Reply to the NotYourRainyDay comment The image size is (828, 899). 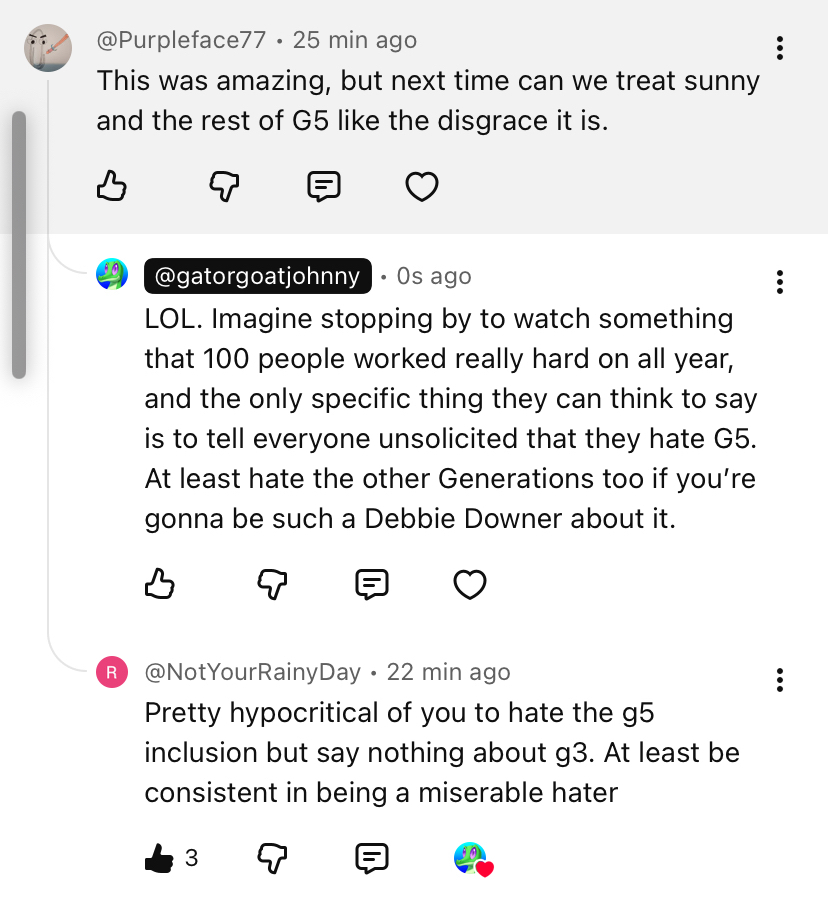pos(372,857)
